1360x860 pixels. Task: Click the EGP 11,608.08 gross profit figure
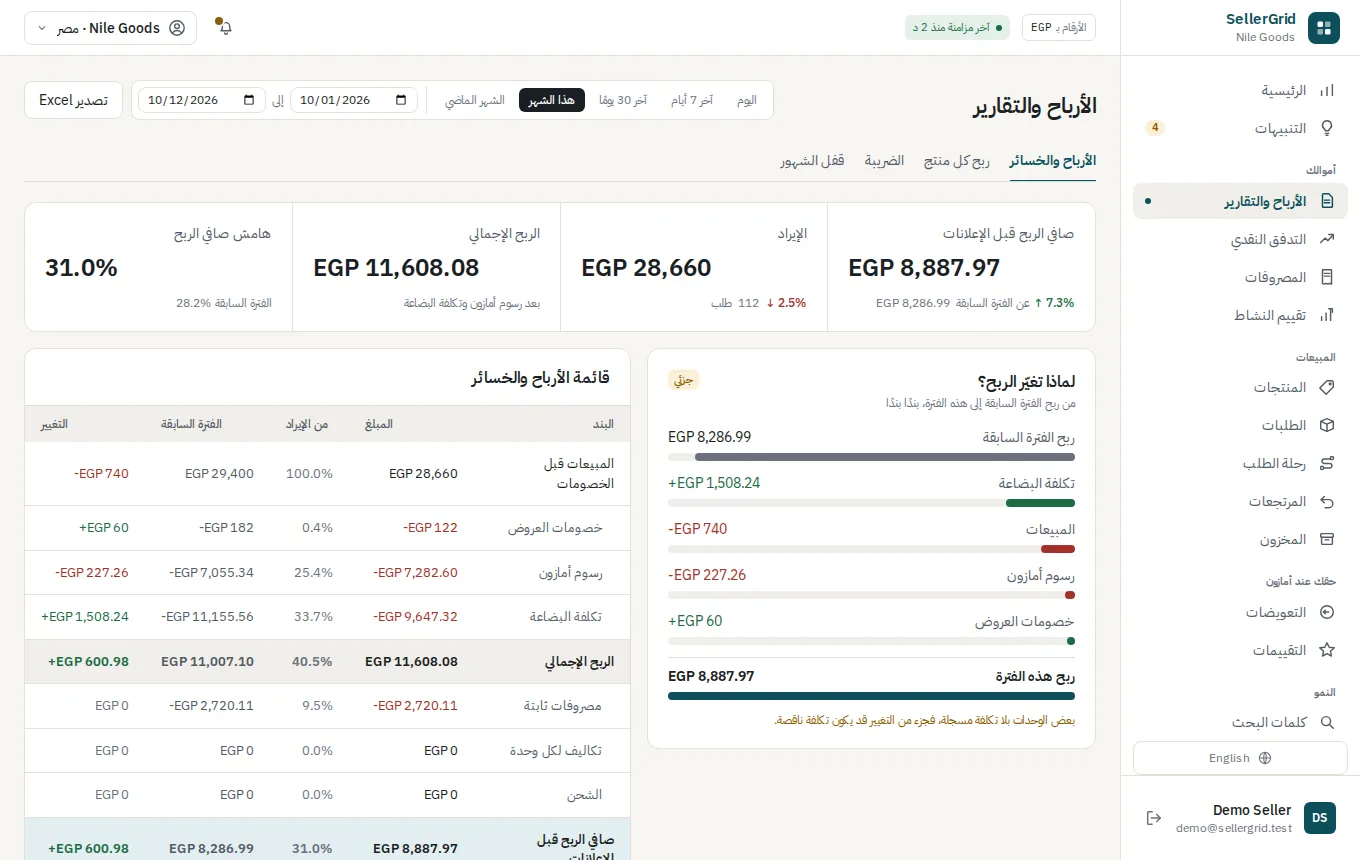point(396,268)
